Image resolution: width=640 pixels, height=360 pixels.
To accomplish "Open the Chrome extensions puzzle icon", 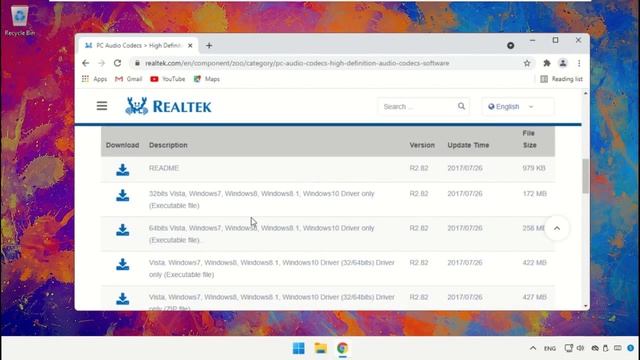I will pos(547,63).
